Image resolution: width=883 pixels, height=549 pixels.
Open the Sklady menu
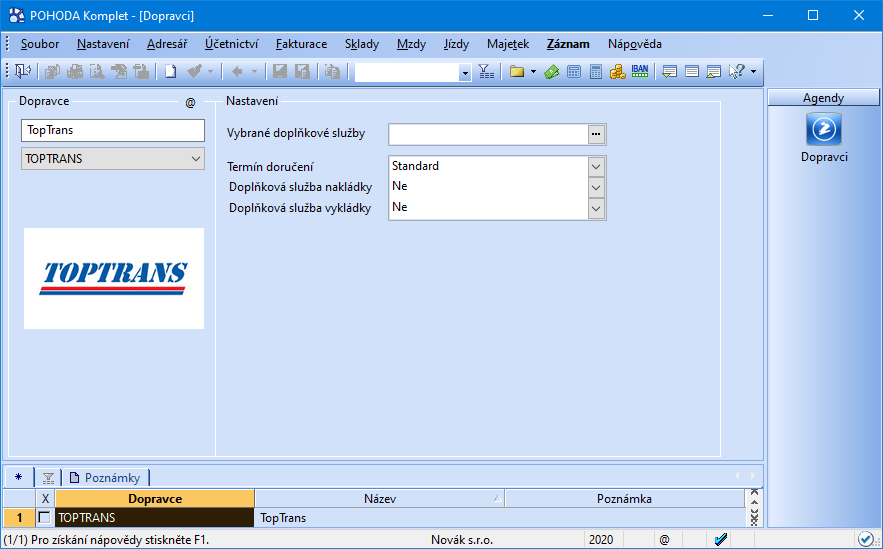362,44
